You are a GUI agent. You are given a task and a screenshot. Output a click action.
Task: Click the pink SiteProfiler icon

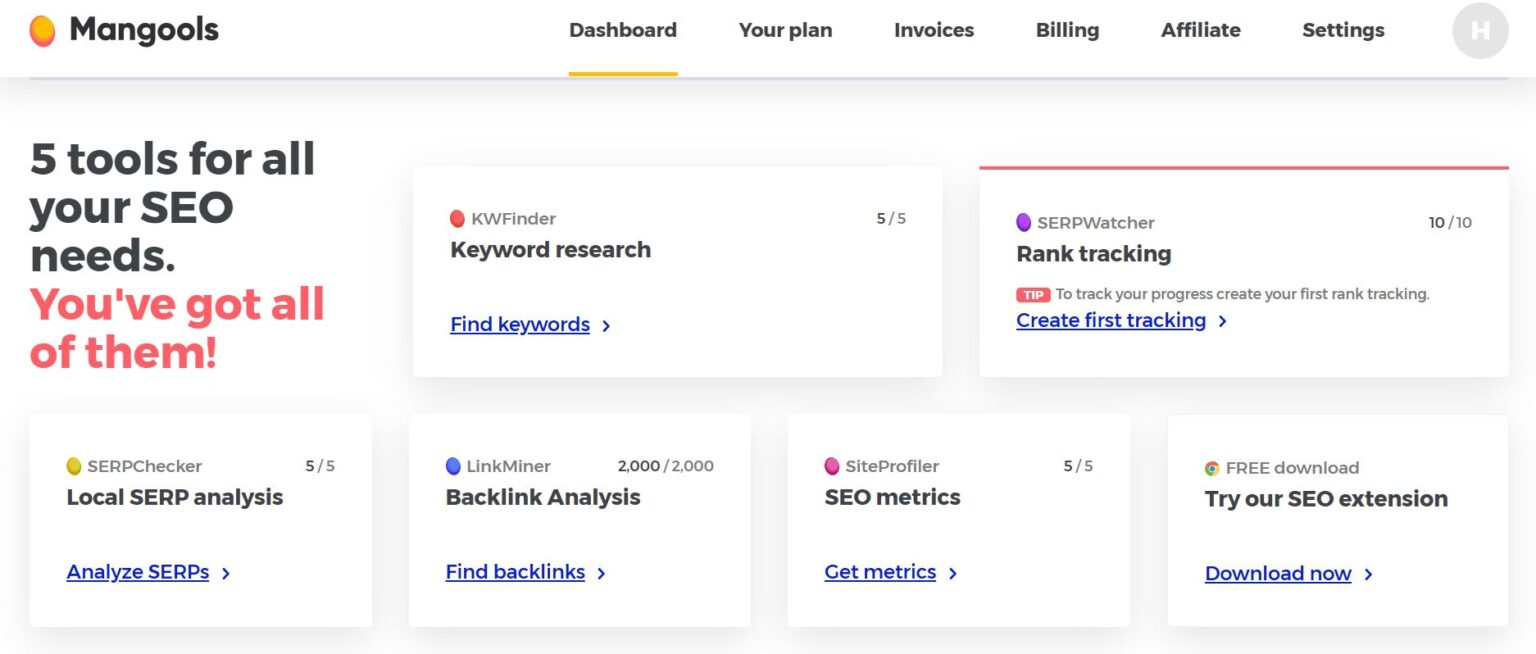pyautogui.click(x=832, y=466)
